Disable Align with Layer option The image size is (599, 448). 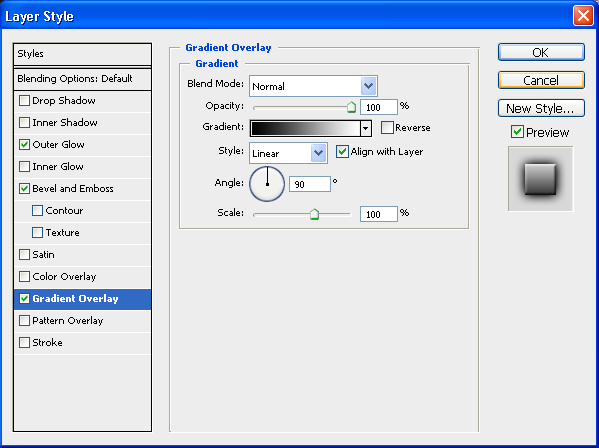[342, 152]
